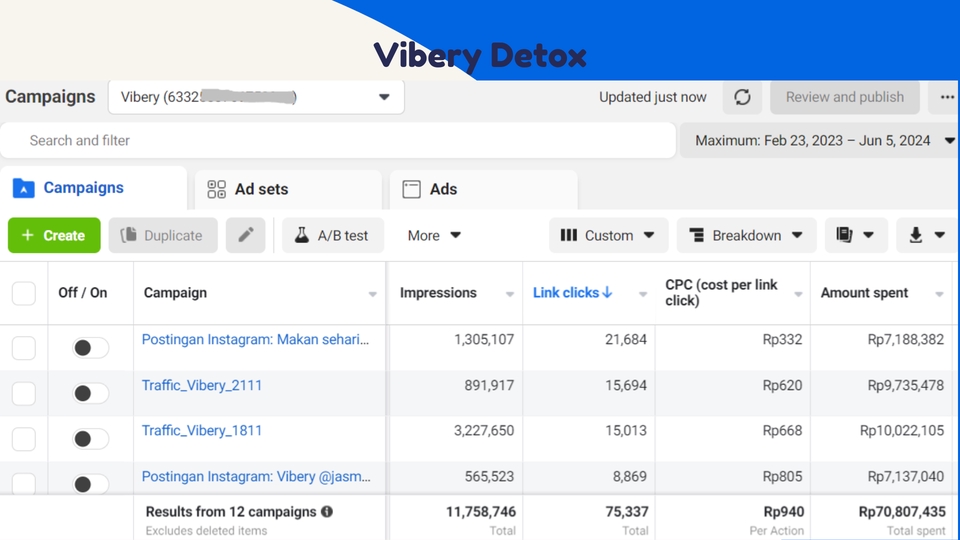Expand the More actions dropdown
Screen dimensions: 960x540
click(x=433, y=235)
